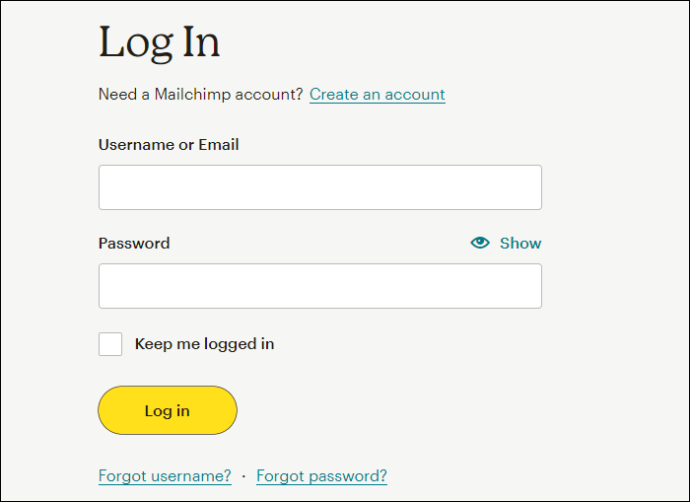690x502 pixels.
Task: Focus the Password input box
Action: [320, 286]
